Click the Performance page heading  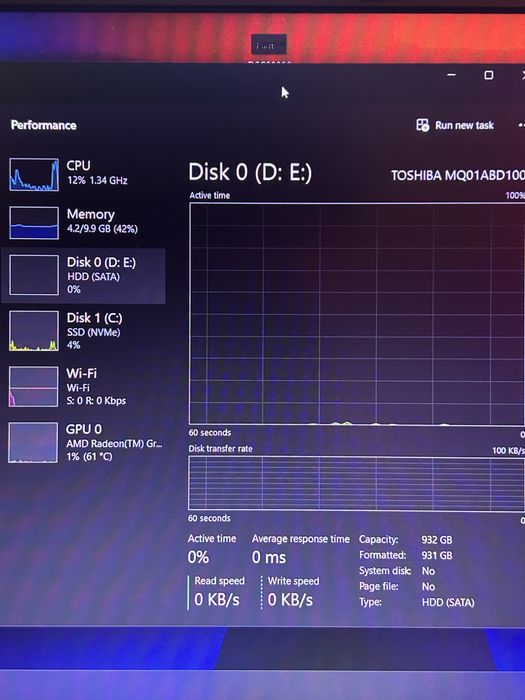44,125
